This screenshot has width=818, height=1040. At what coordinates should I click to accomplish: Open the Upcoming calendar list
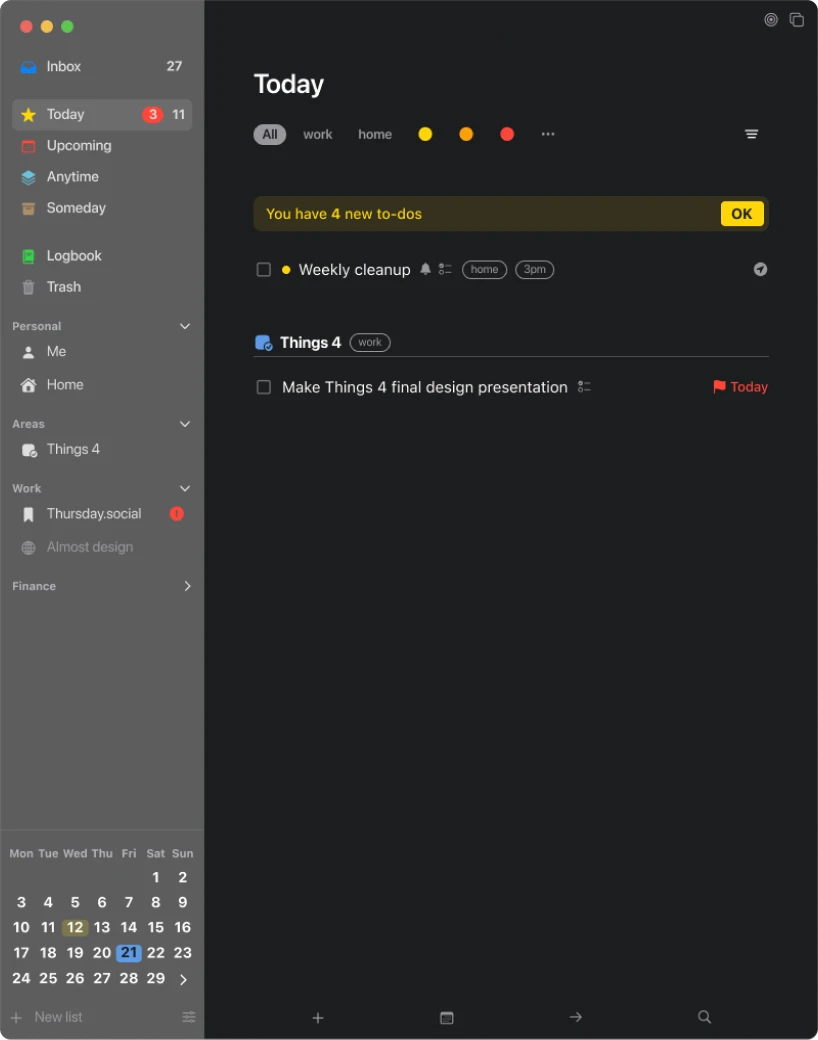[102, 145]
